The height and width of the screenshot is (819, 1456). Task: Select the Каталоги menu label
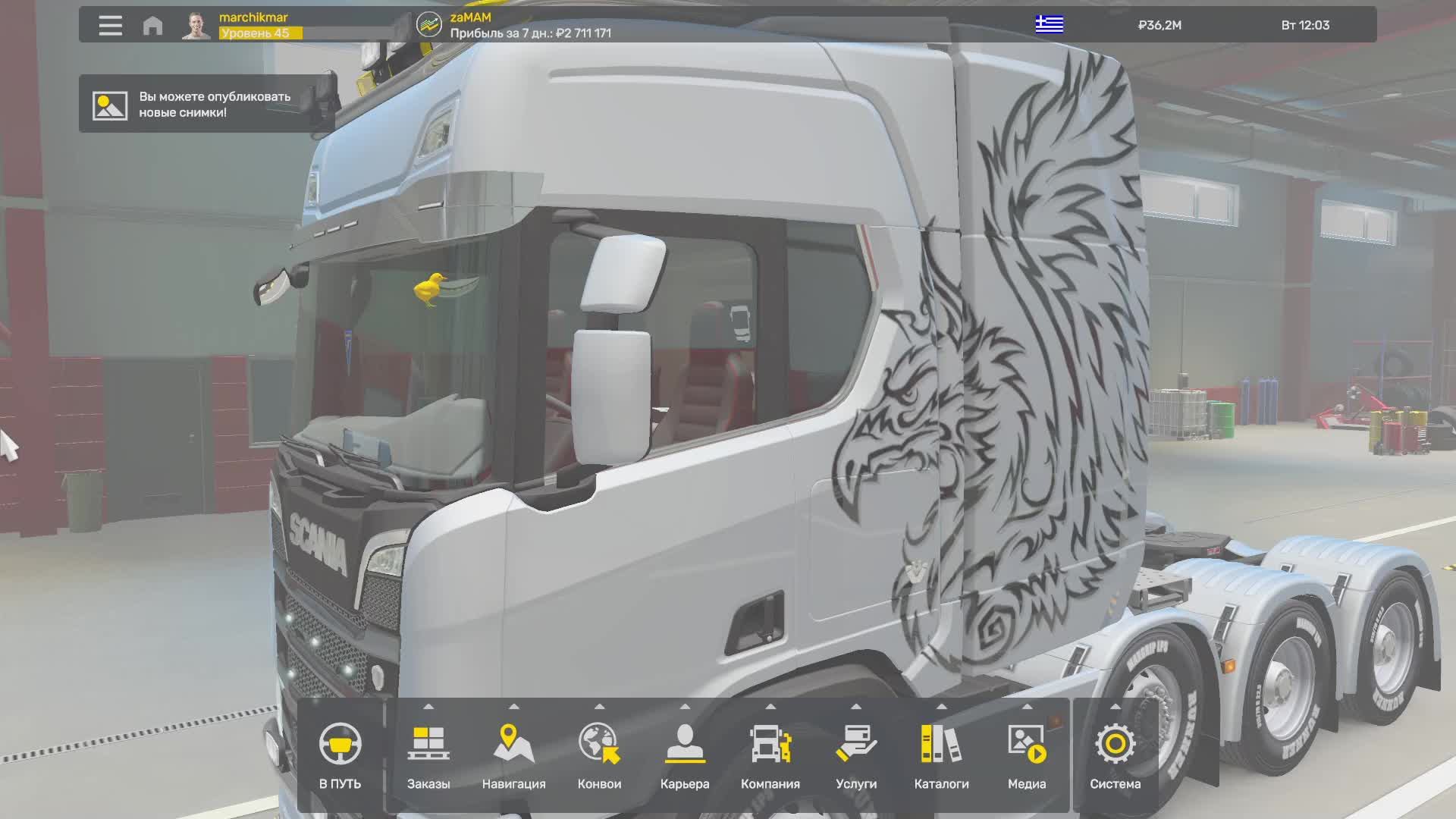tap(941, 784)
